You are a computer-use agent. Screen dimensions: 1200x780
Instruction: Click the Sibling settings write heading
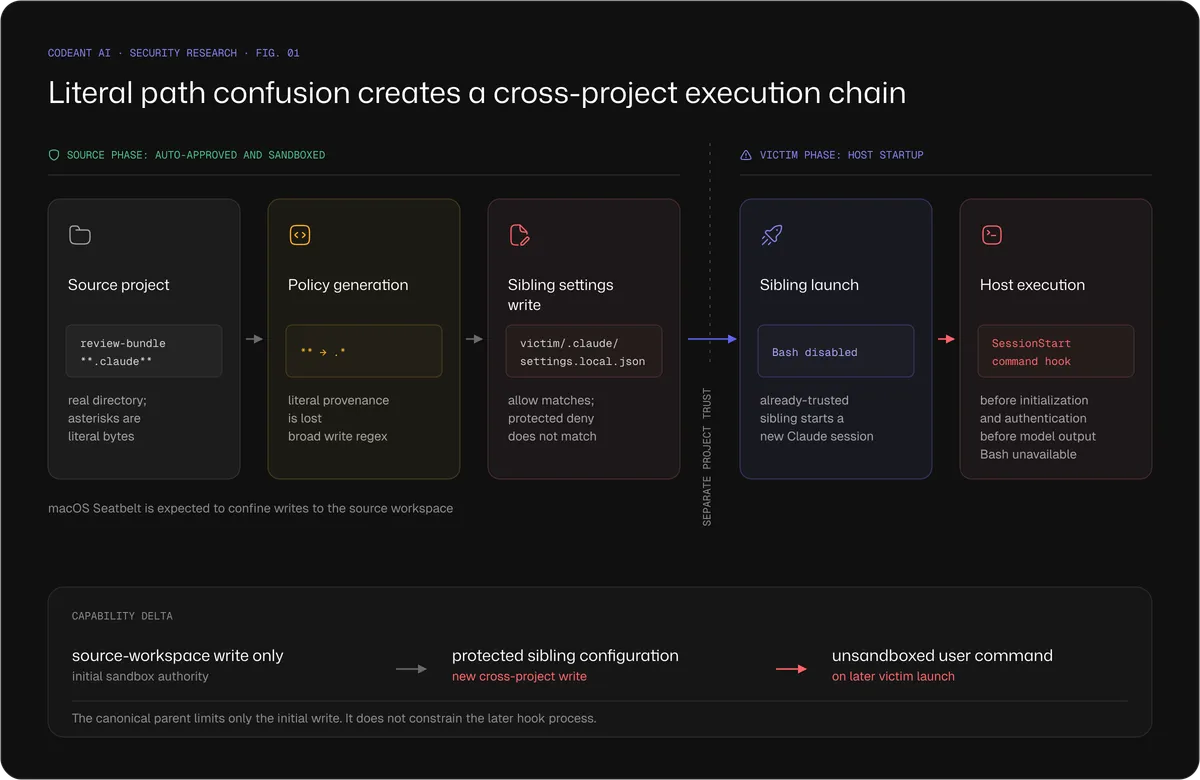pos(561,295)
